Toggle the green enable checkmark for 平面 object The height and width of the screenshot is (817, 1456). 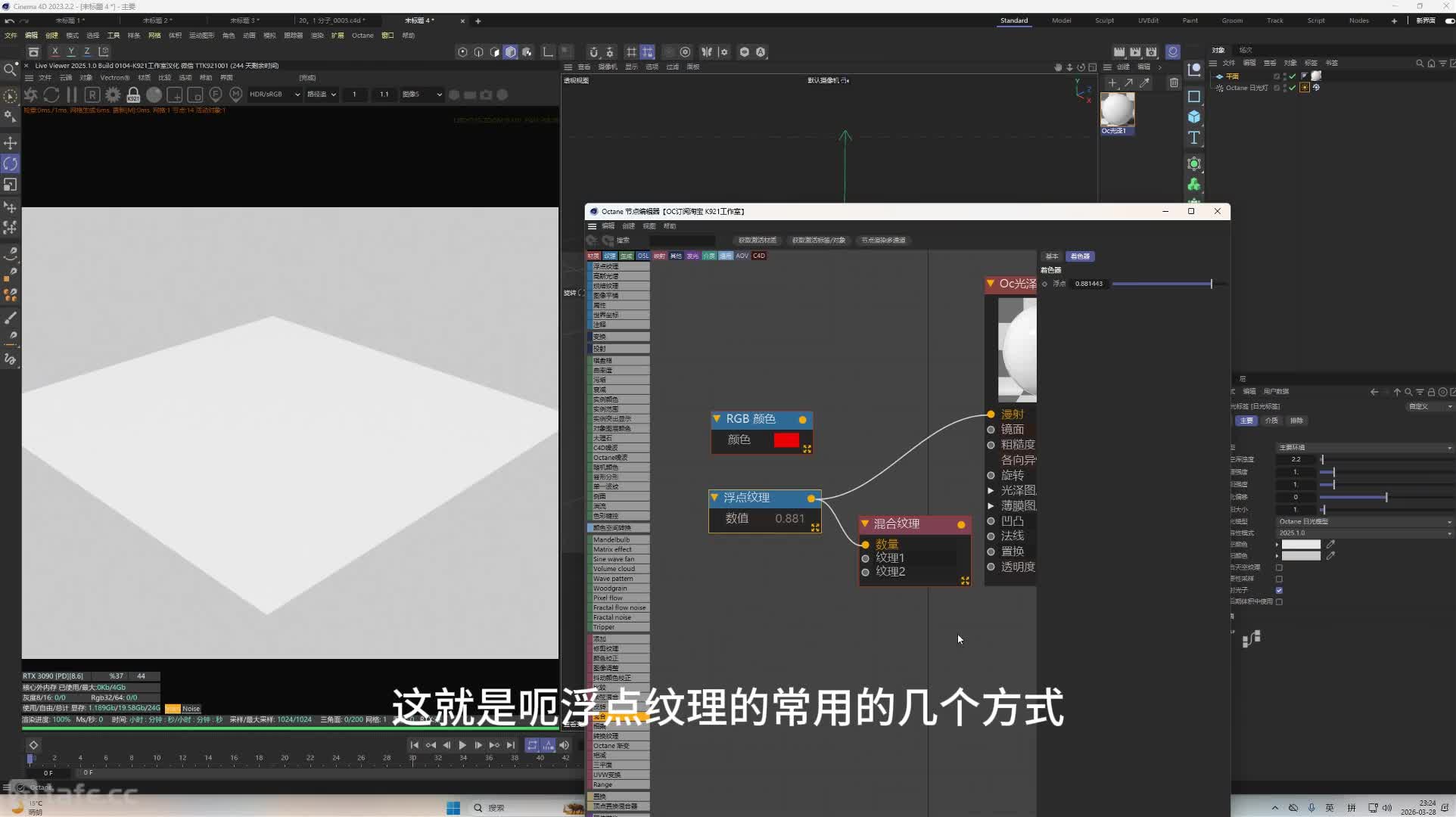(x=1293, y=76)
